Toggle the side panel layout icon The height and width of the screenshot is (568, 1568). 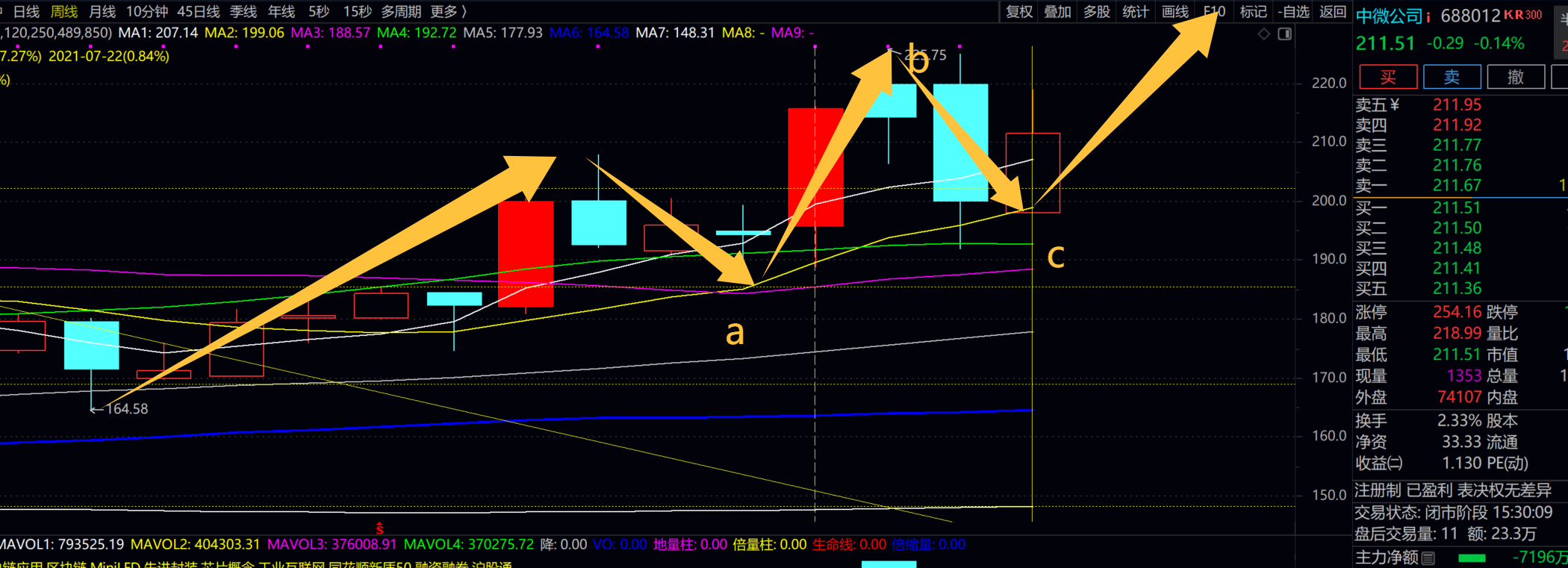pyautogui.click(x=1285, y=34)
